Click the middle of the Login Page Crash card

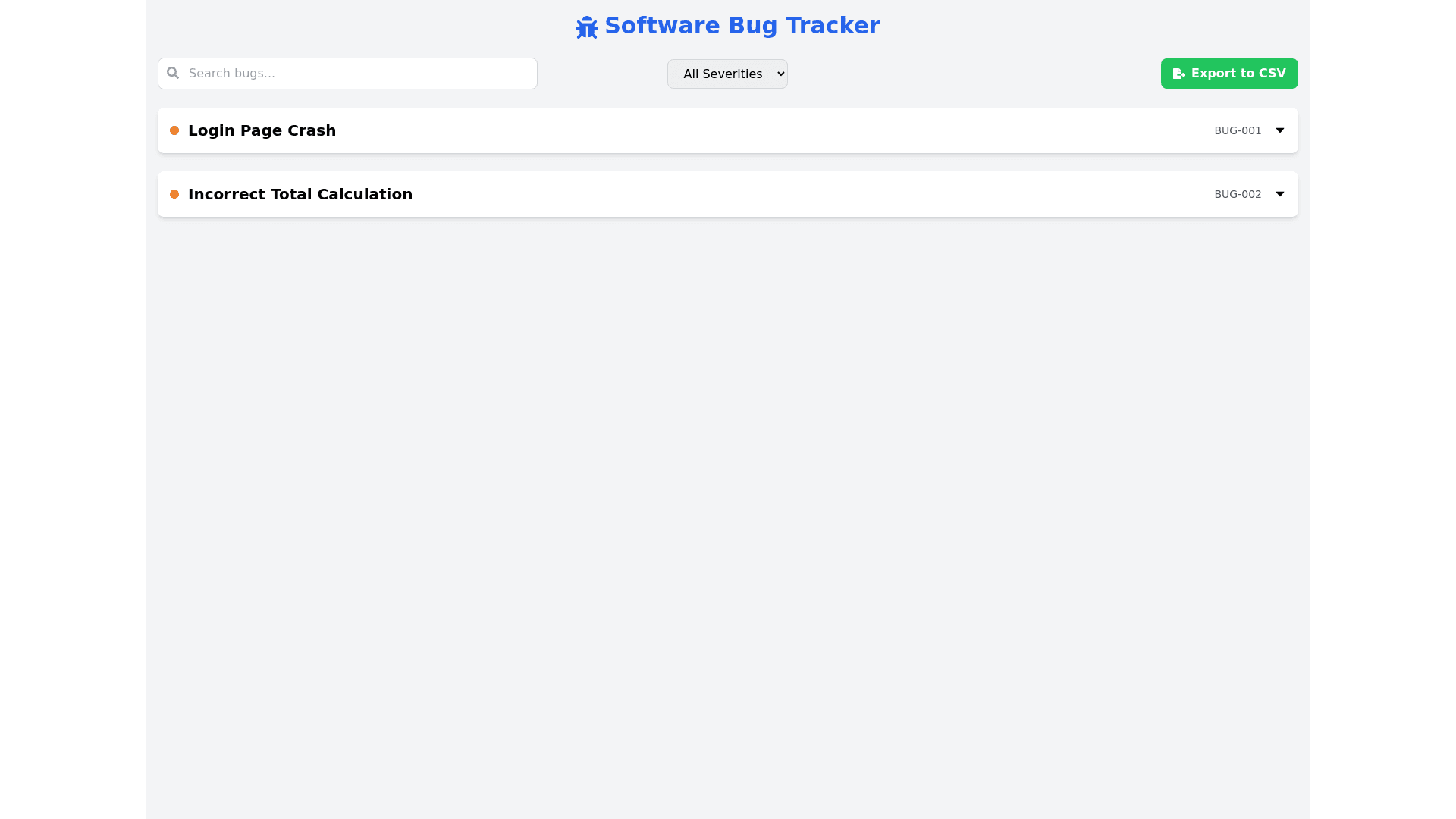coord(727,130)
